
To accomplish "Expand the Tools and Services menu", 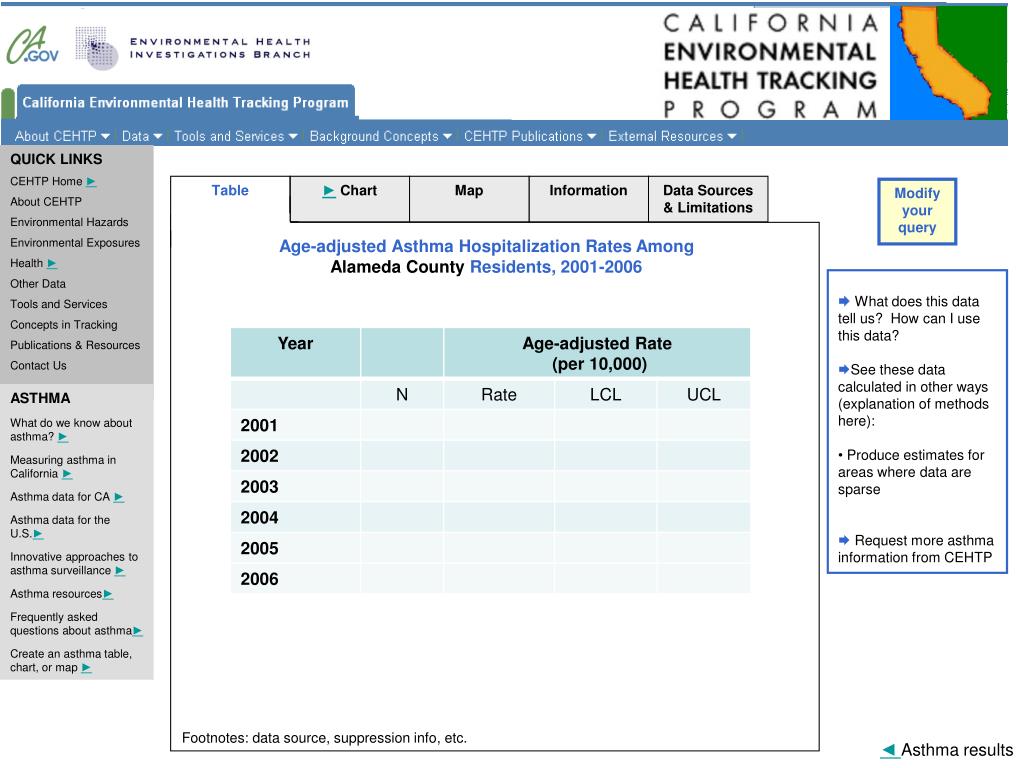I will tap(236, 136).
